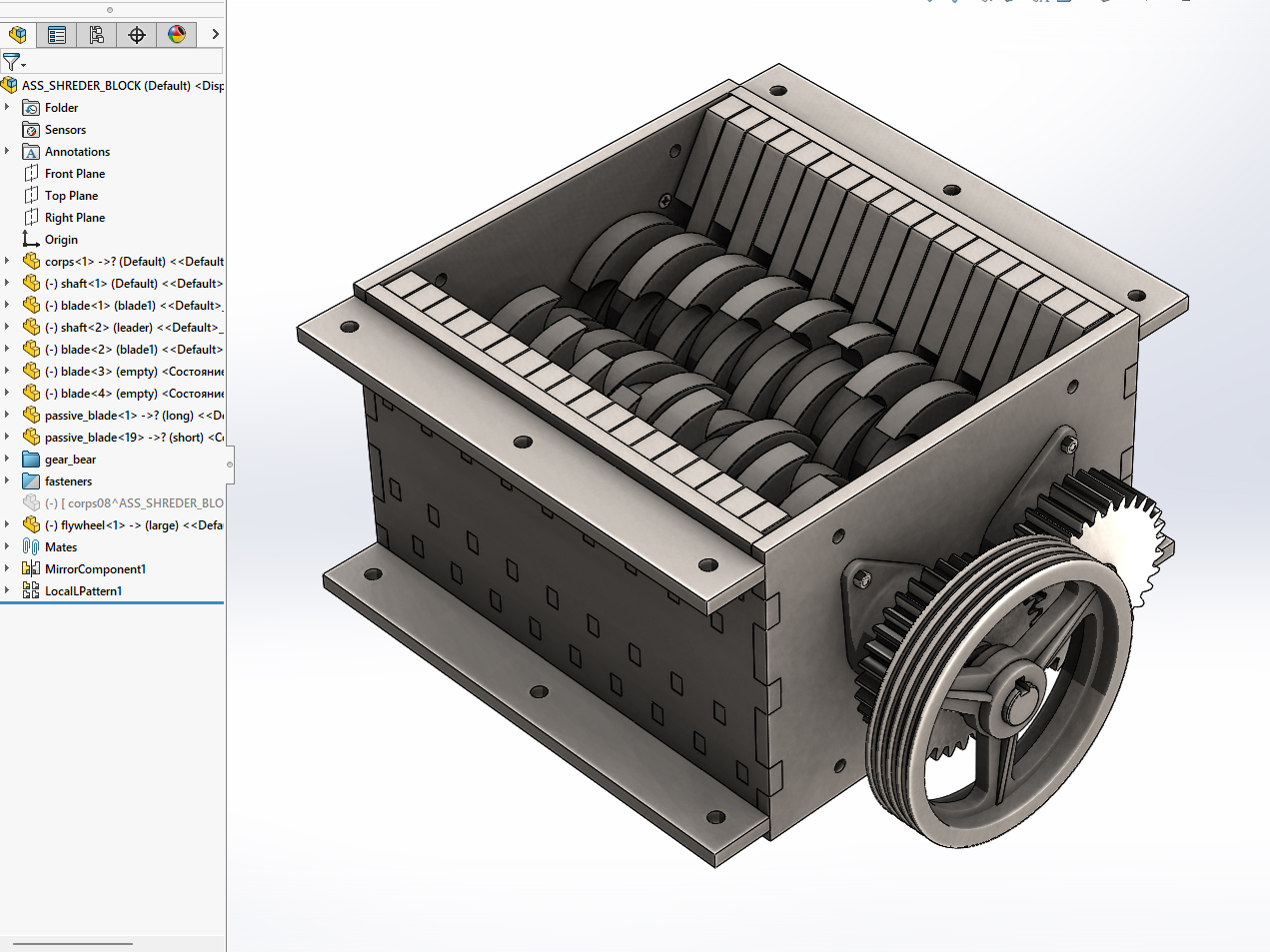Open the ConfigurationManager tab
The width and height of the screenshot is (1270, 952).
pos(97,35)
